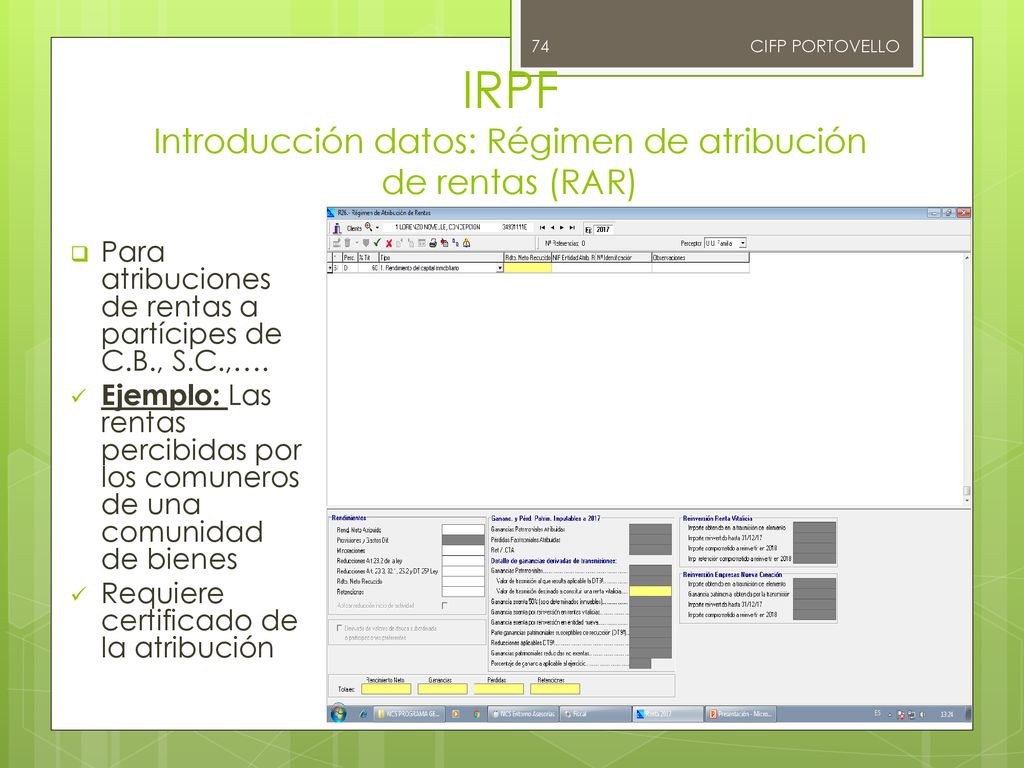Click the ES language indicator in tray
This screenshot has width=1024, height=768.
point(878,713)
